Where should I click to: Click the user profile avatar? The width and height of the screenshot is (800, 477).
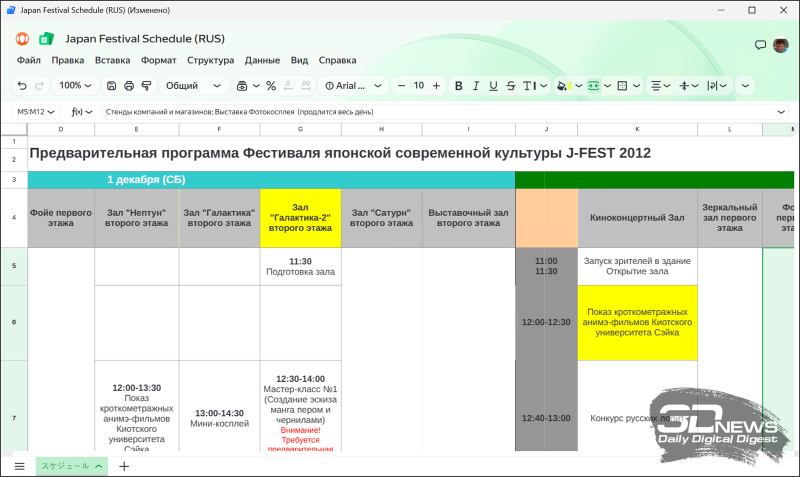[781, 45]
